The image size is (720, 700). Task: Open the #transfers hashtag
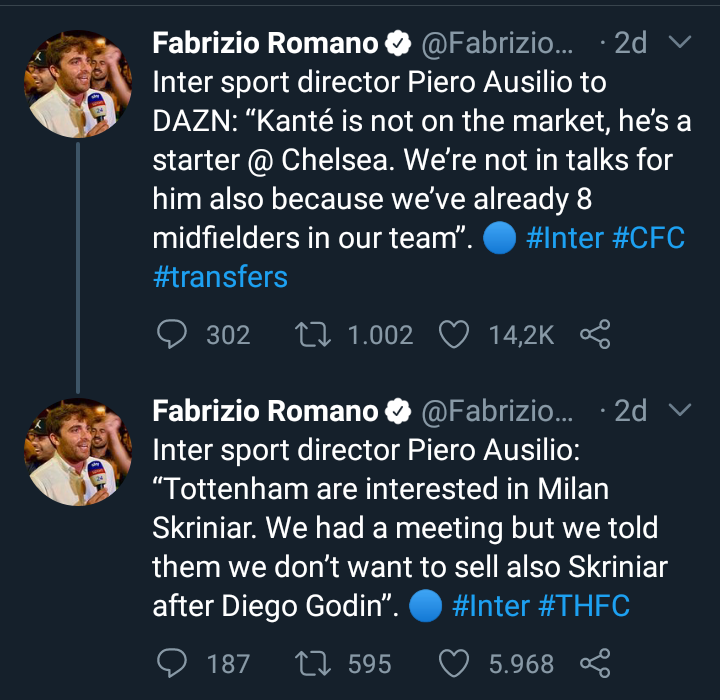[220, 277]
